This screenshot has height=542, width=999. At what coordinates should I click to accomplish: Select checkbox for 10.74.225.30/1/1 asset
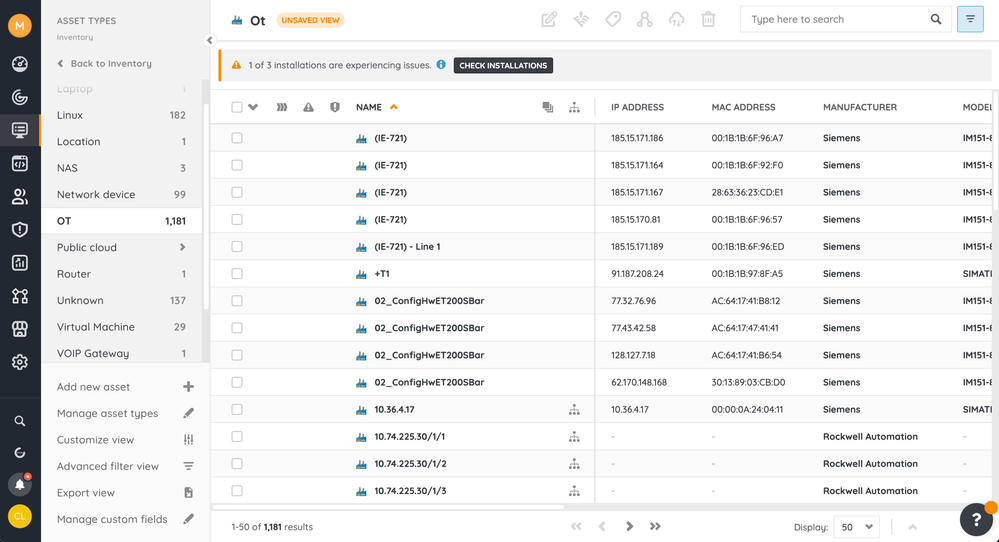(x=237, y=436)
